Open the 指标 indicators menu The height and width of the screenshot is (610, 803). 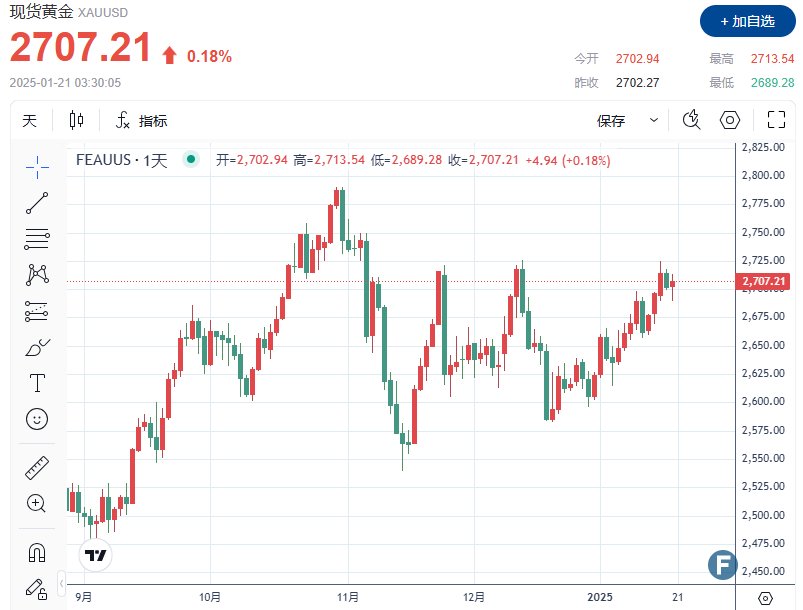(141, 121)
